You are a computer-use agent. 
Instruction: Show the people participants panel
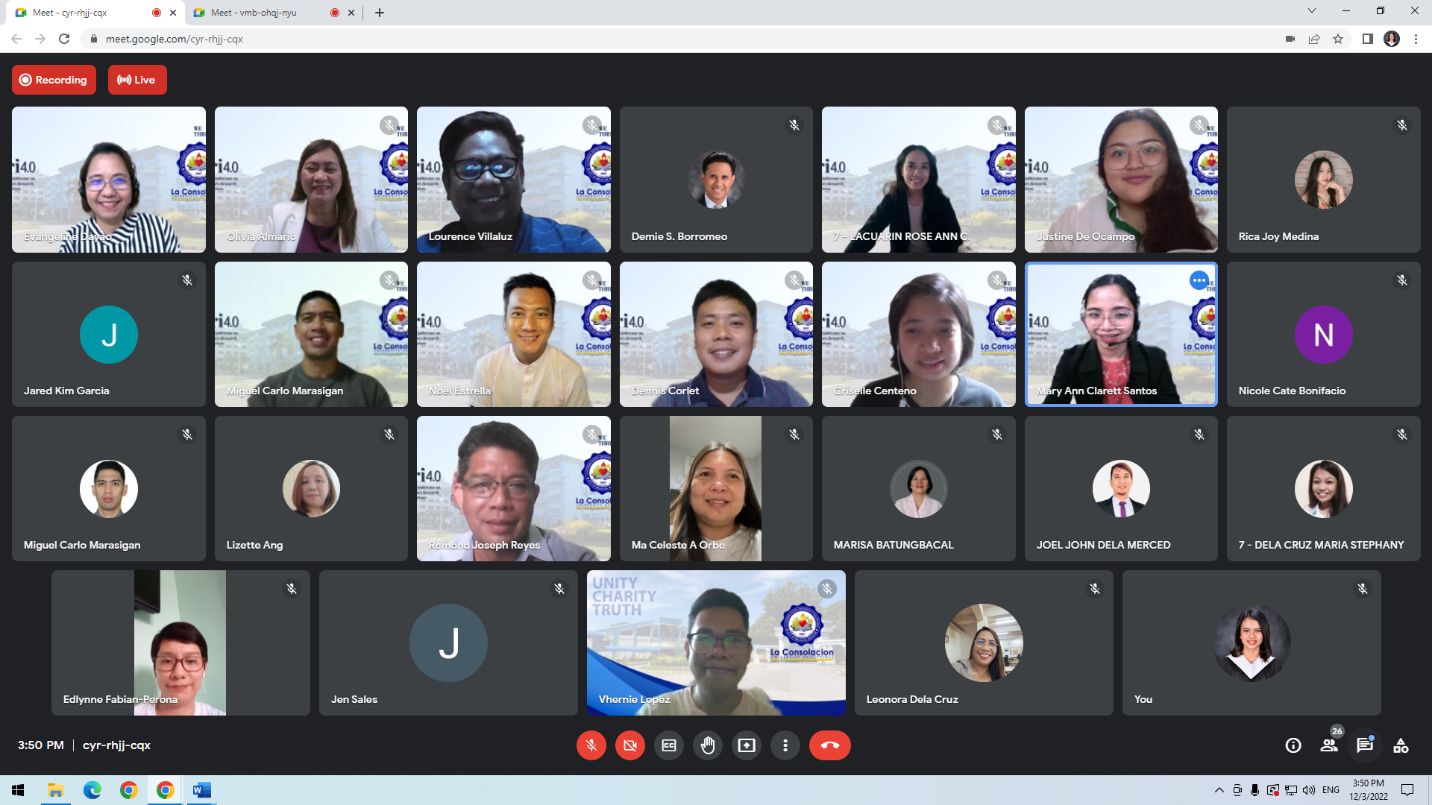tap(1329, 745)
